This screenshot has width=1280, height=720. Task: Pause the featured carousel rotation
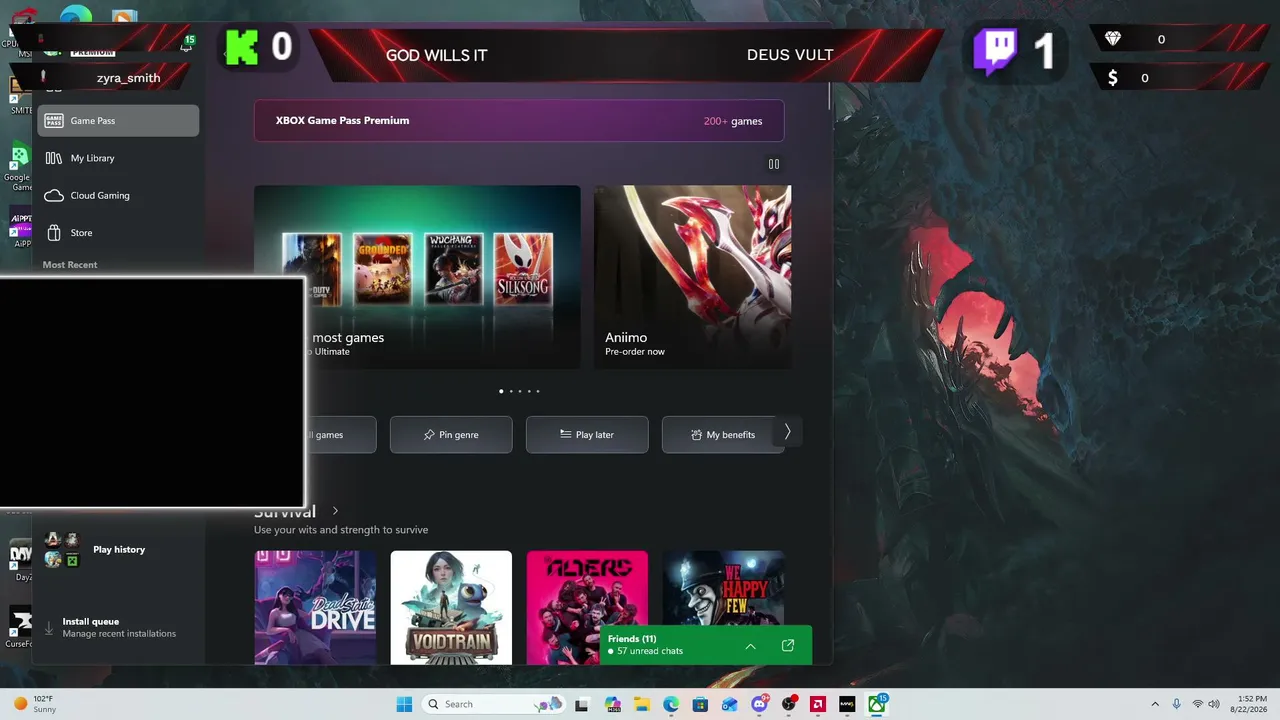(x=773, y=164)
